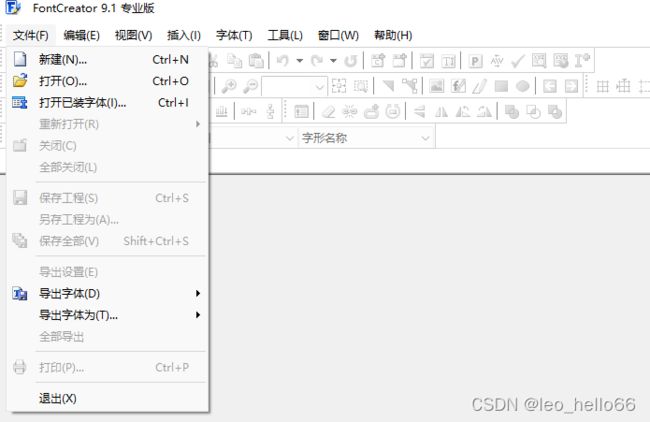This screenshot has height=422, width=650.
Task: Click the export font icon beside 导出字体(D)
Action: (20, 293)
